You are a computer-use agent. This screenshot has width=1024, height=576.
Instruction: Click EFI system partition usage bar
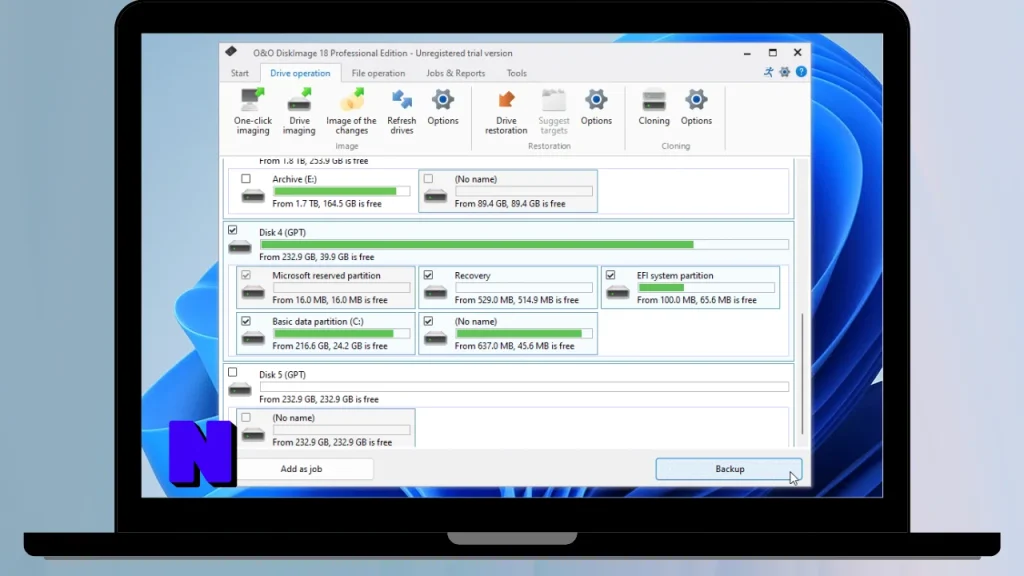click(x=706, y=287)
